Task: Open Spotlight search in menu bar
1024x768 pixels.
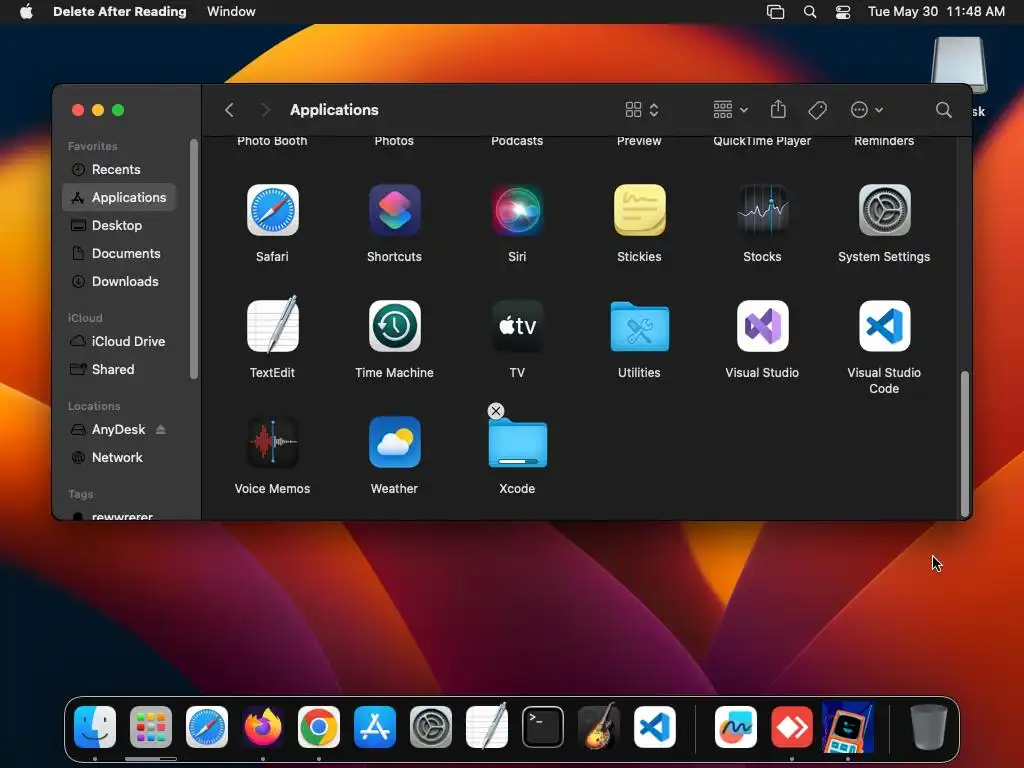Action: pos(810,11)
